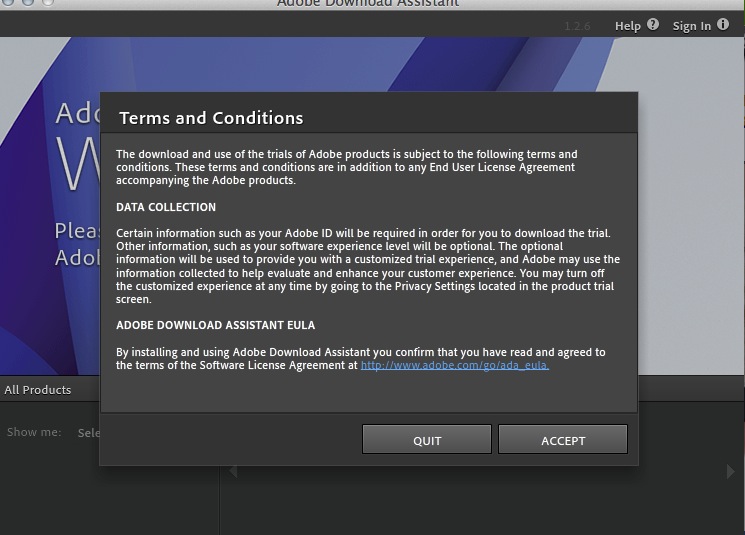745x535 pixels.
Task: Click the left carousel arrow
Action: click(x=233, y=471)
